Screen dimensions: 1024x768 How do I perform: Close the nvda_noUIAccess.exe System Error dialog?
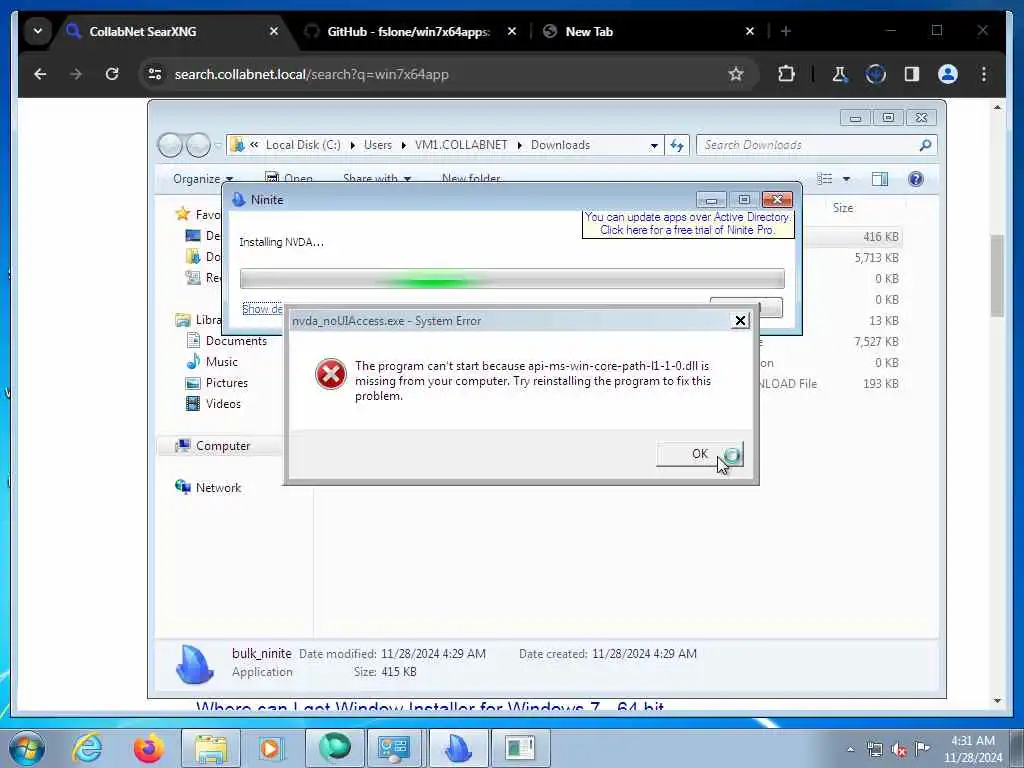740,321
